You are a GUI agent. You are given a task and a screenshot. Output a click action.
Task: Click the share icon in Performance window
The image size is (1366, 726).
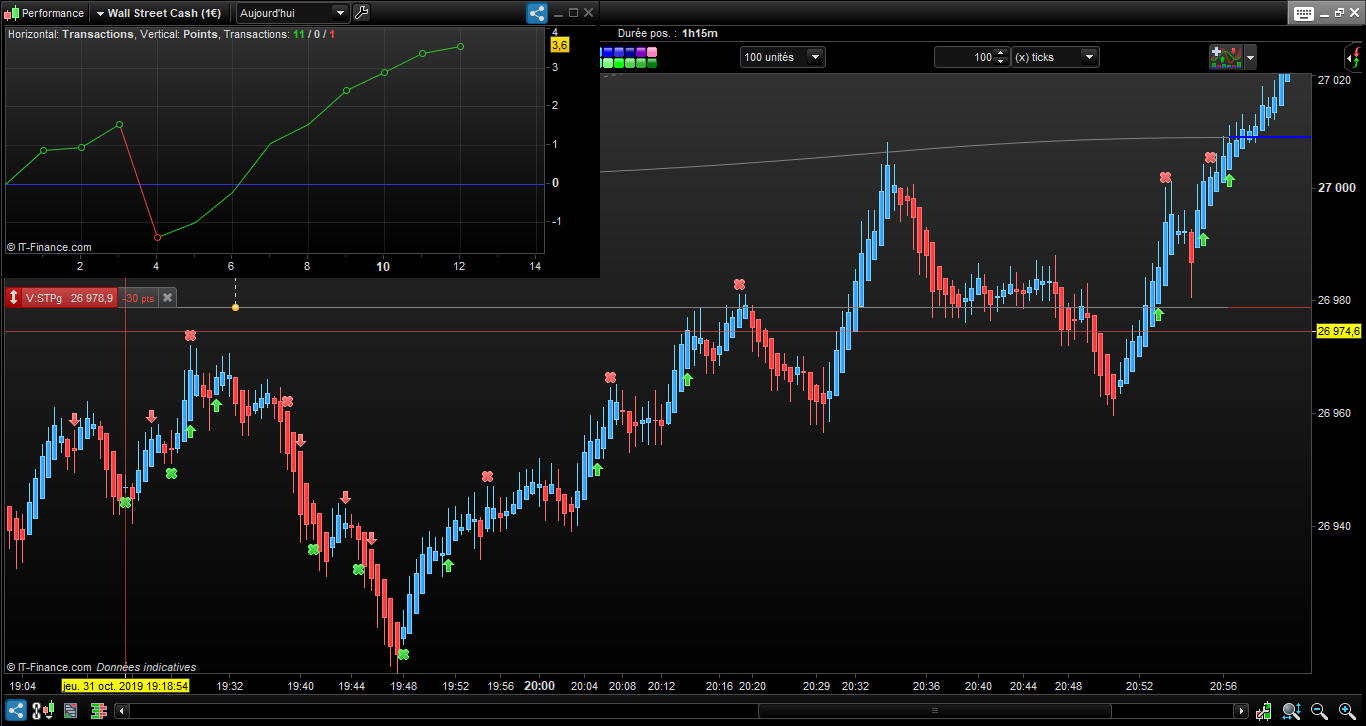click(x=537, y=13)
